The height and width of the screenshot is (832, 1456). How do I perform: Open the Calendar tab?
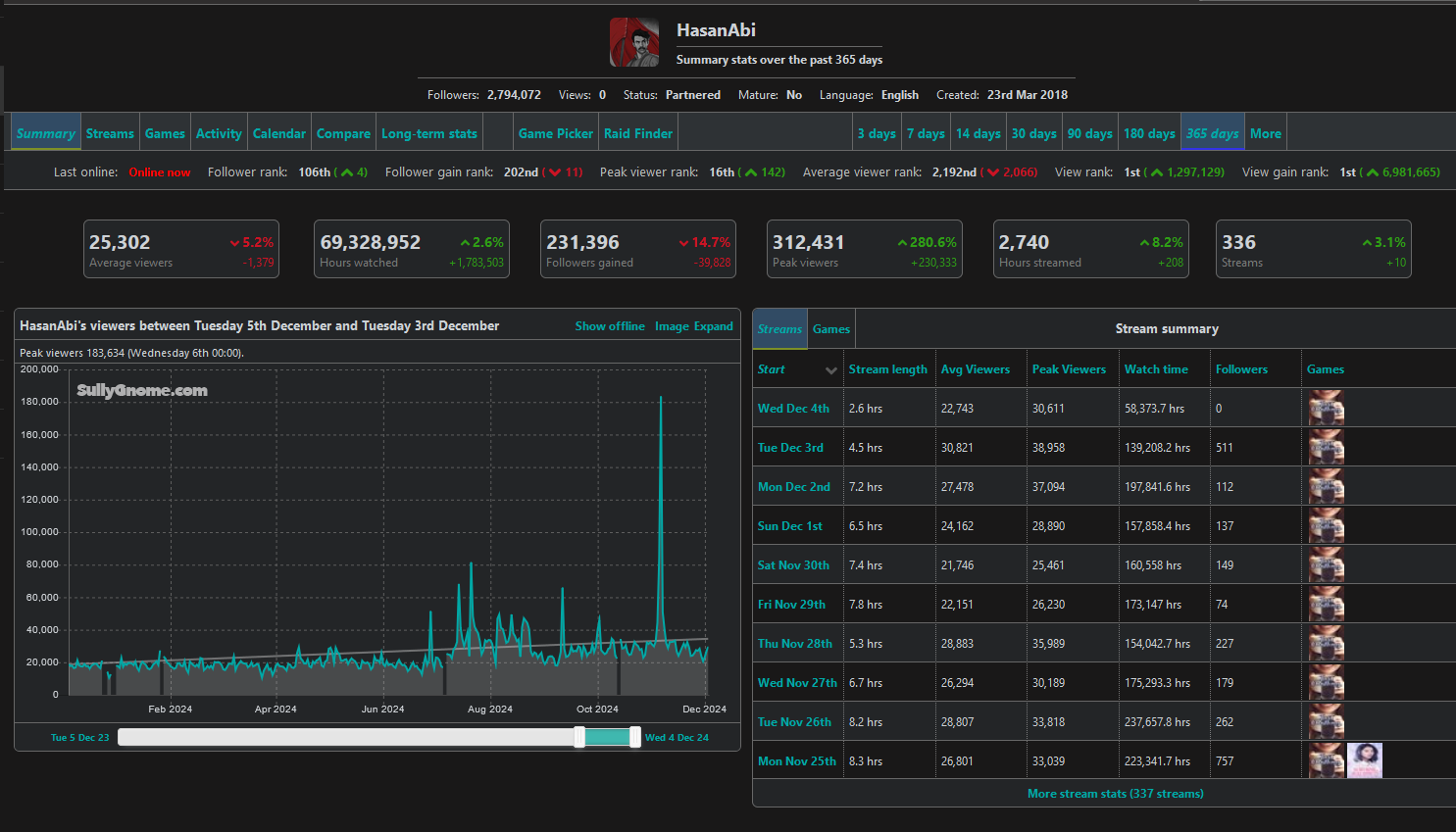pyautogui.click(x=279, y=133)
